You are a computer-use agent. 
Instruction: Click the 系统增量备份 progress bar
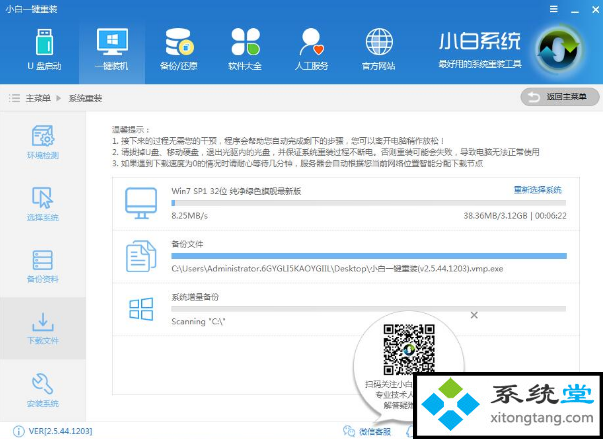[x=368, y=309]
